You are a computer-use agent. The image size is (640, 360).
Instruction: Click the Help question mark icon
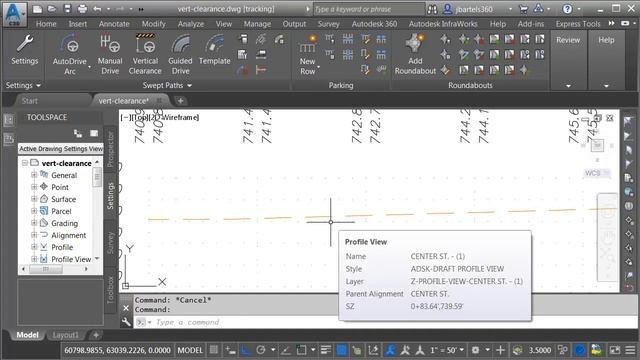point(567,9)
